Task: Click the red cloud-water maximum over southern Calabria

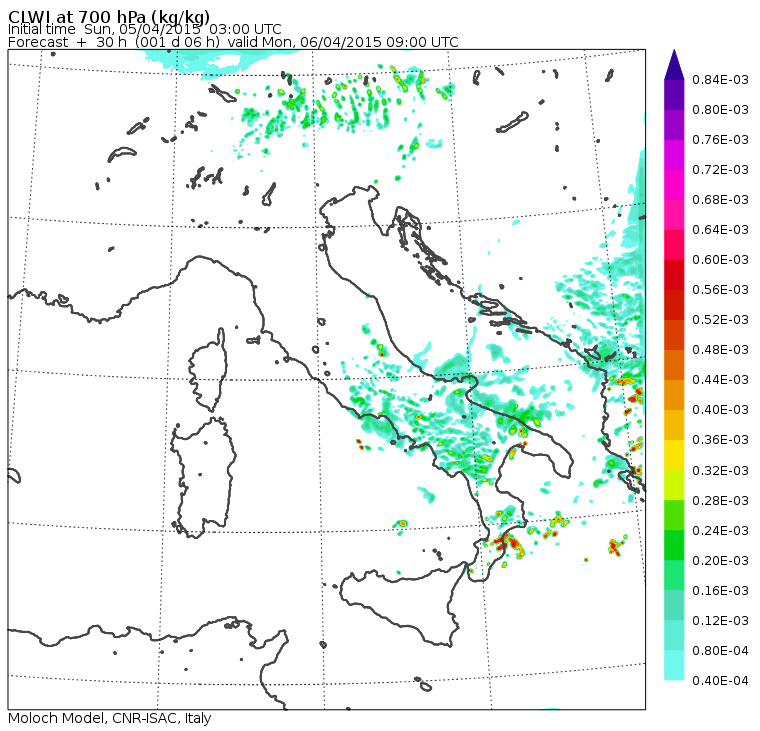Action: (505, 543)
